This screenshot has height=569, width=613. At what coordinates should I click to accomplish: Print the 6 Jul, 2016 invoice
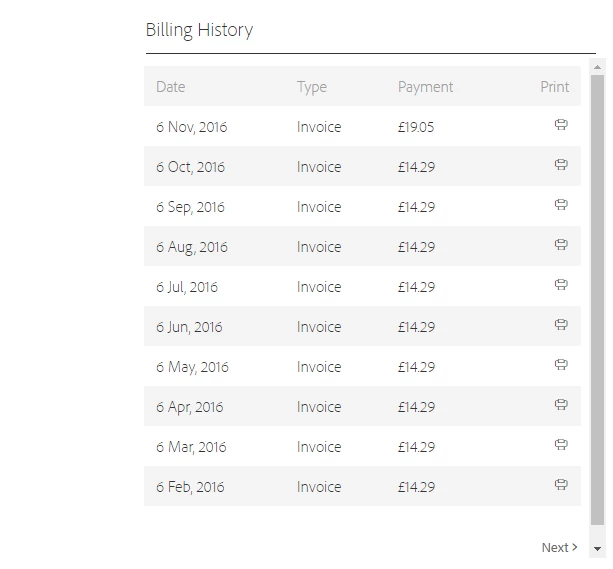point(561,285)
